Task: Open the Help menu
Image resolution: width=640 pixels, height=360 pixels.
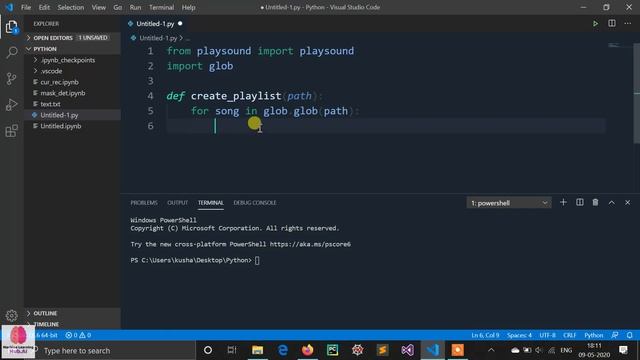Action: (x=188, y=7)
